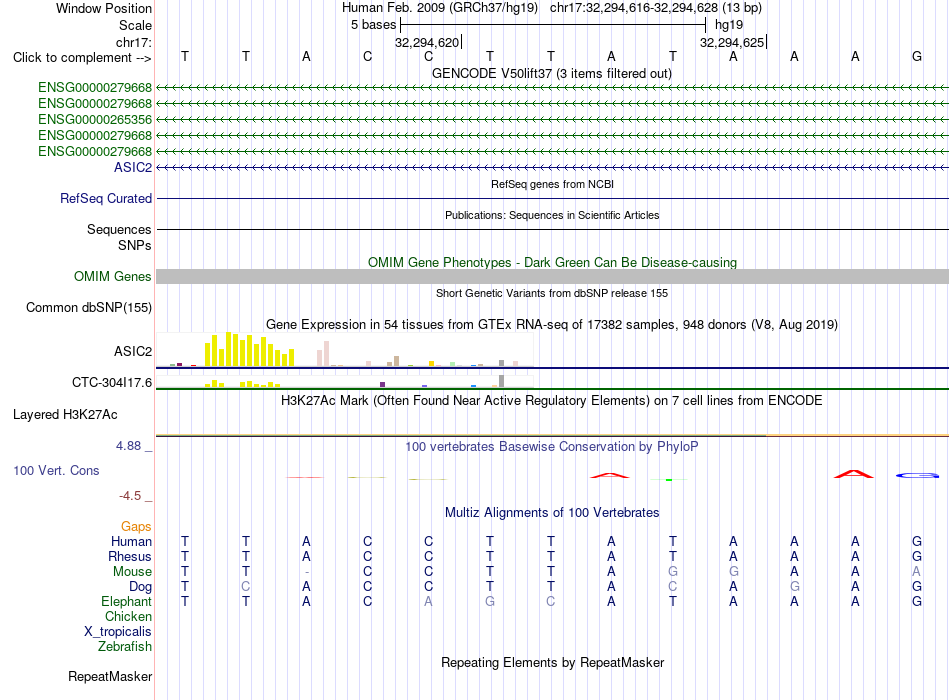Select the Gaps label in Multiz track
This screenshot has width=950, height=700.
[x=136, y=526]
